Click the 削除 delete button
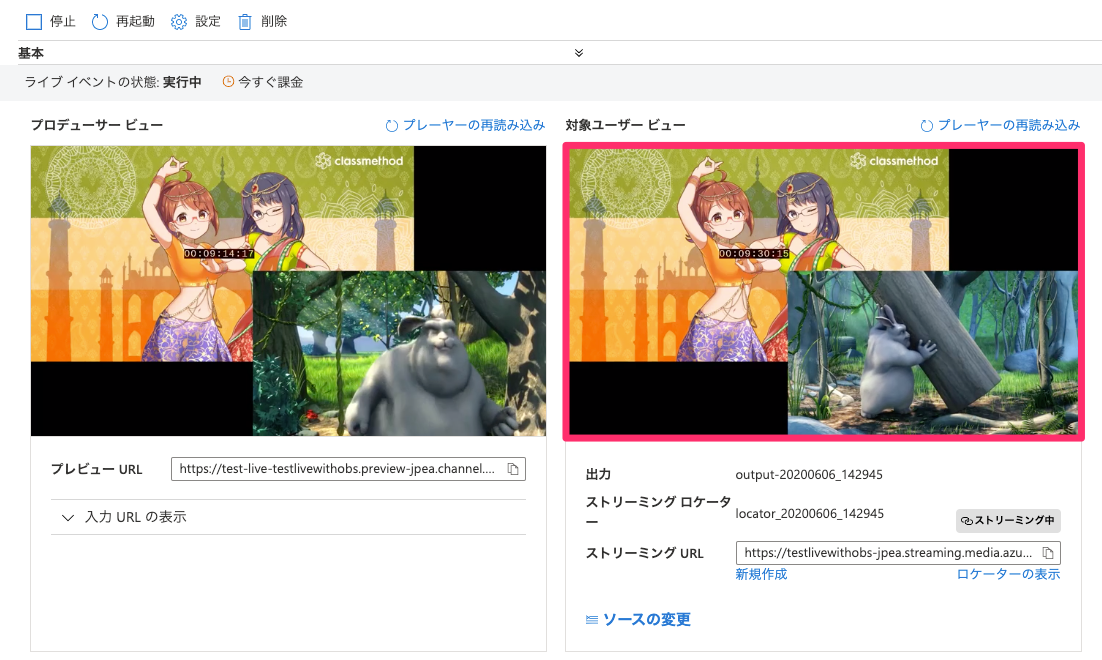The width and height of the screenshot is (1102, 660). click(262, 22)
